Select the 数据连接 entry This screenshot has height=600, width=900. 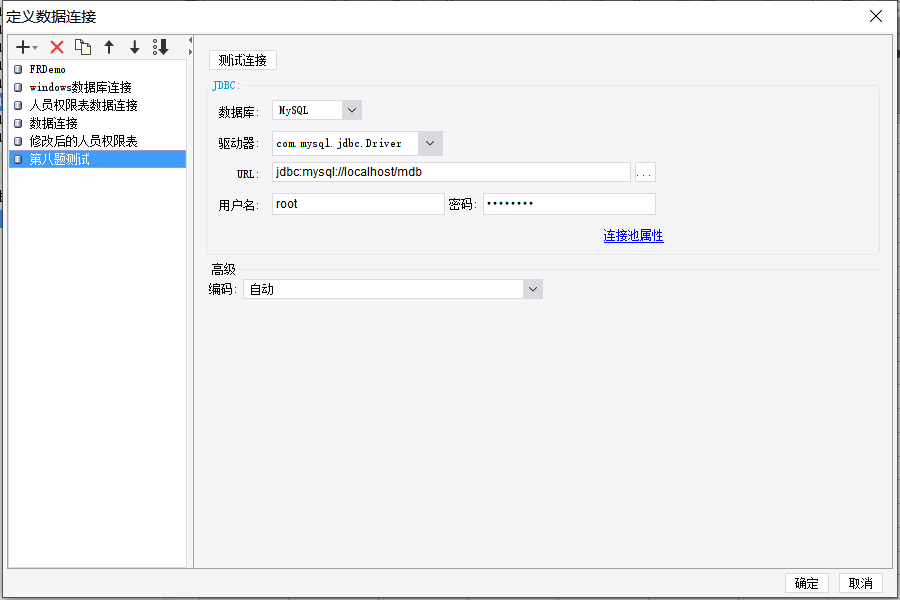(x=98, y=123)
